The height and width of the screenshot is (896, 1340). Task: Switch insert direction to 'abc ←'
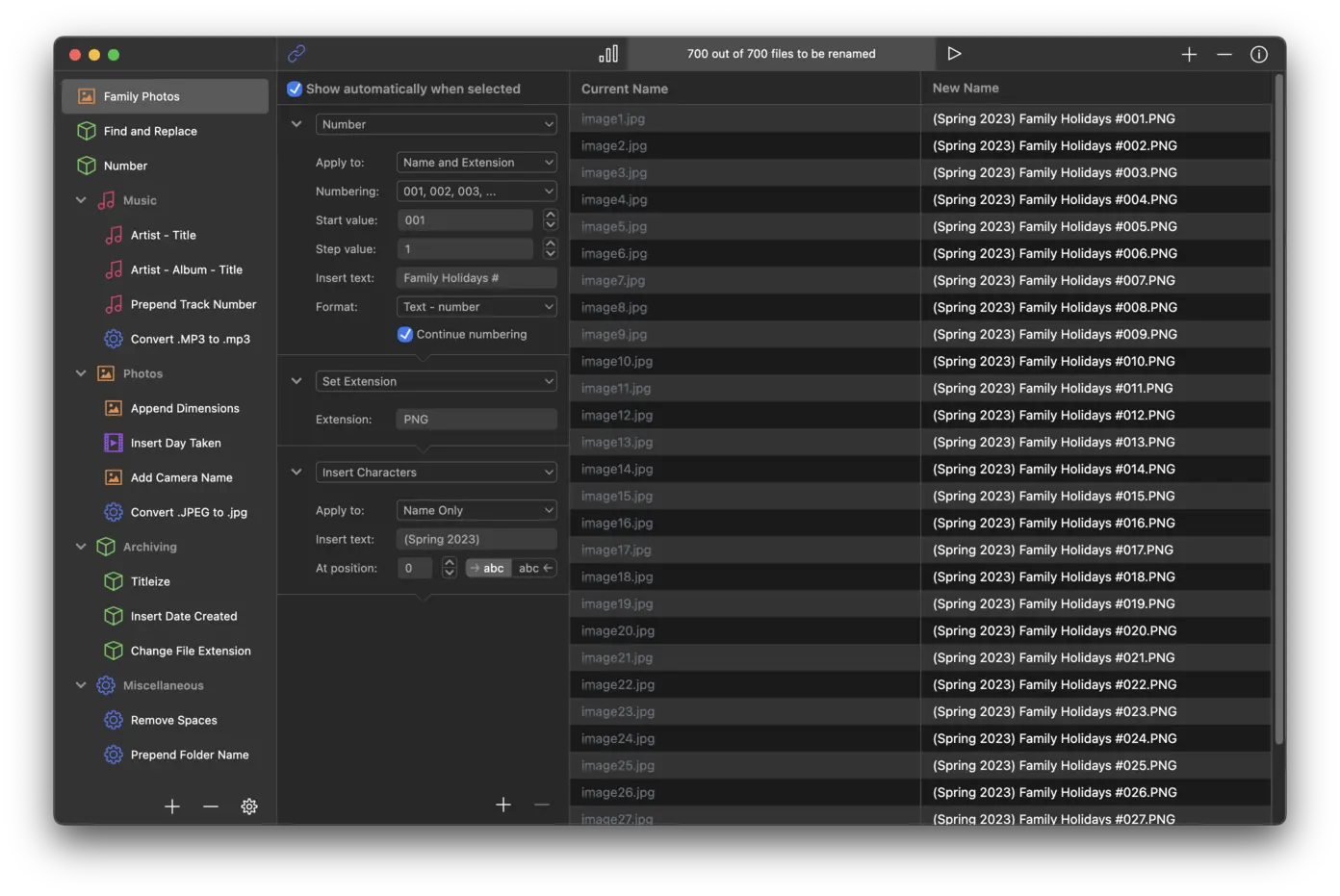click(x=534, y=568)
